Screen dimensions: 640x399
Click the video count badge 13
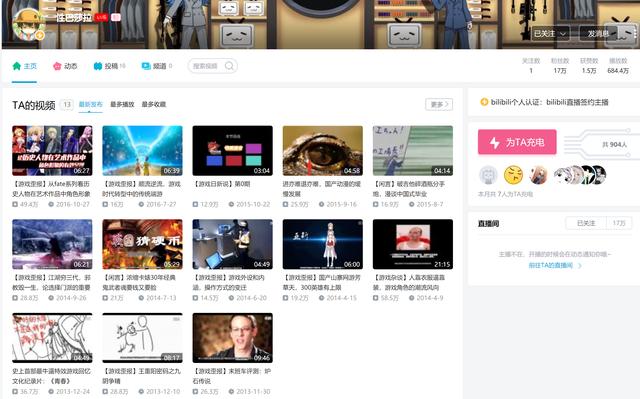tap(67, 104)
